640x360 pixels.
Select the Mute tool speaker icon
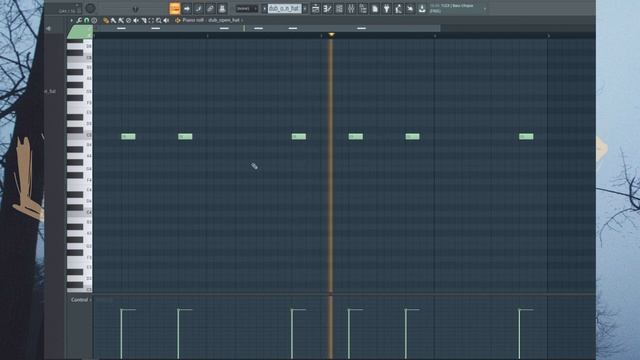tap(136, 20)
